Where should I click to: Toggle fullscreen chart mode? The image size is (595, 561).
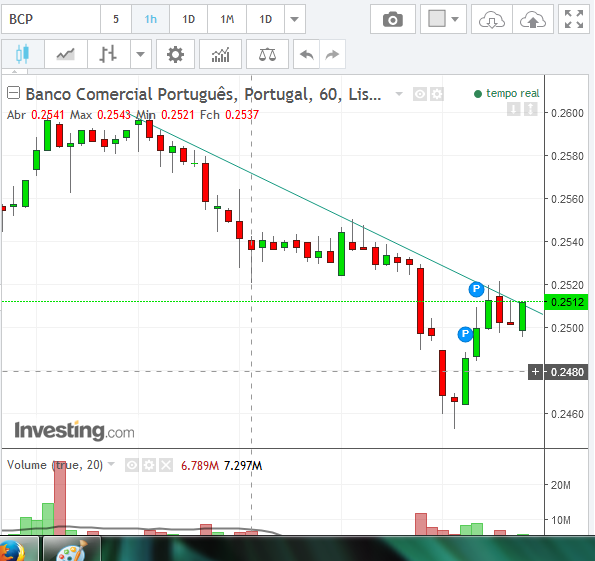pyautogui.click(x=574, y=19)
